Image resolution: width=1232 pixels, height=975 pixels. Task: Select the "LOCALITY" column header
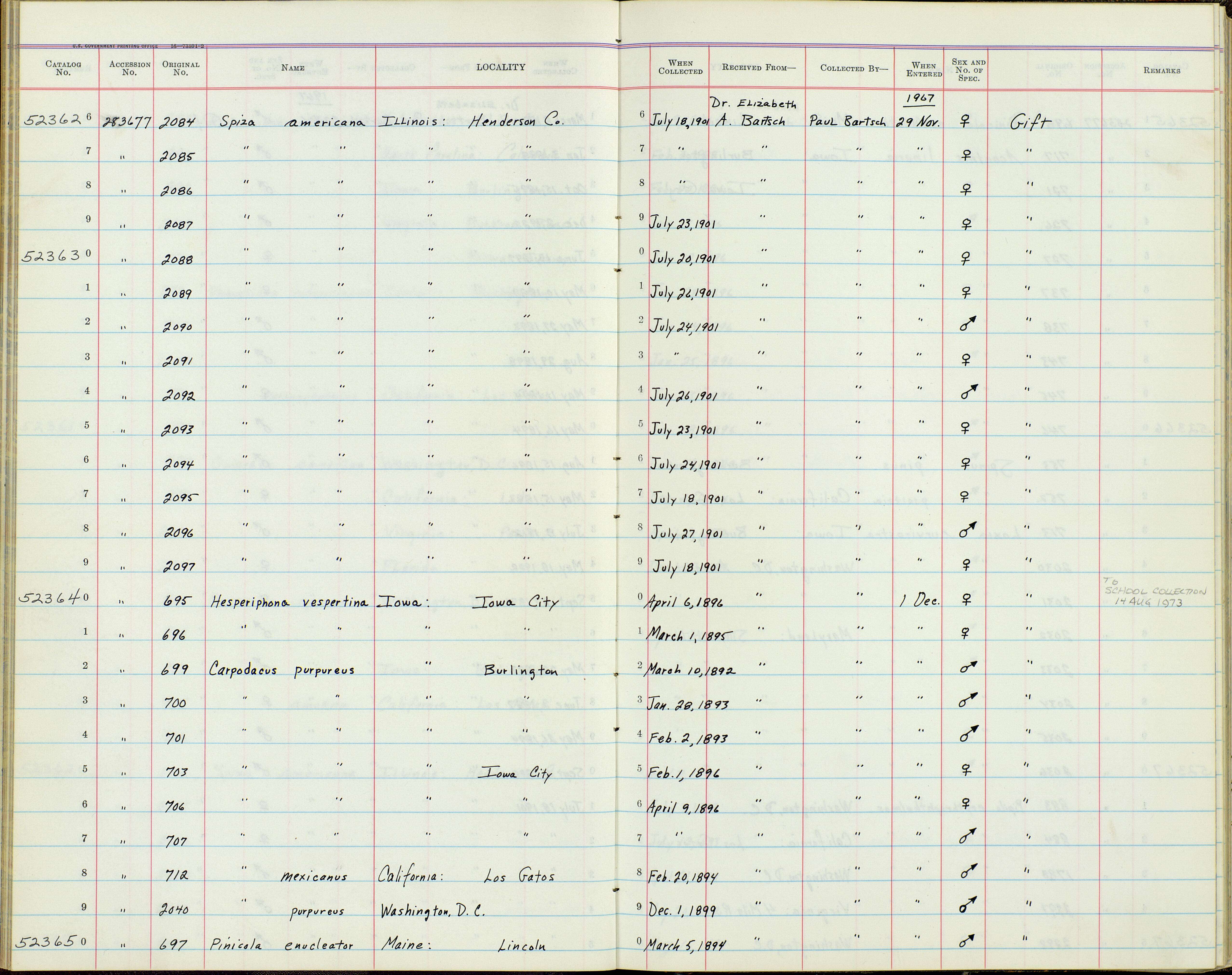(501, 67)
